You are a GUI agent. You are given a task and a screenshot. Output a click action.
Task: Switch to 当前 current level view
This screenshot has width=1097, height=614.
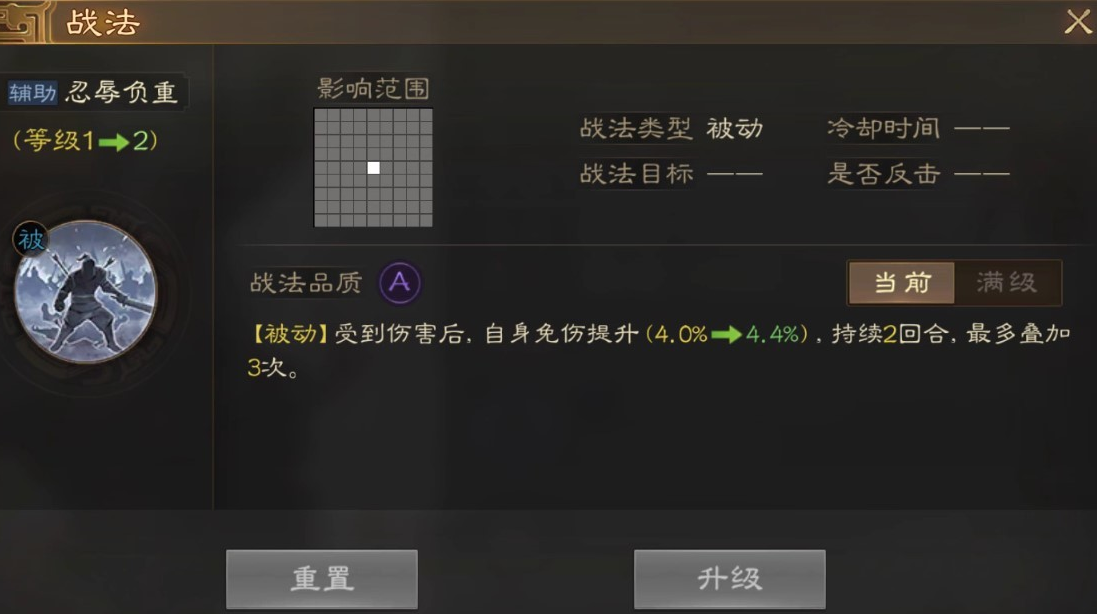click(x=902, y=283)
